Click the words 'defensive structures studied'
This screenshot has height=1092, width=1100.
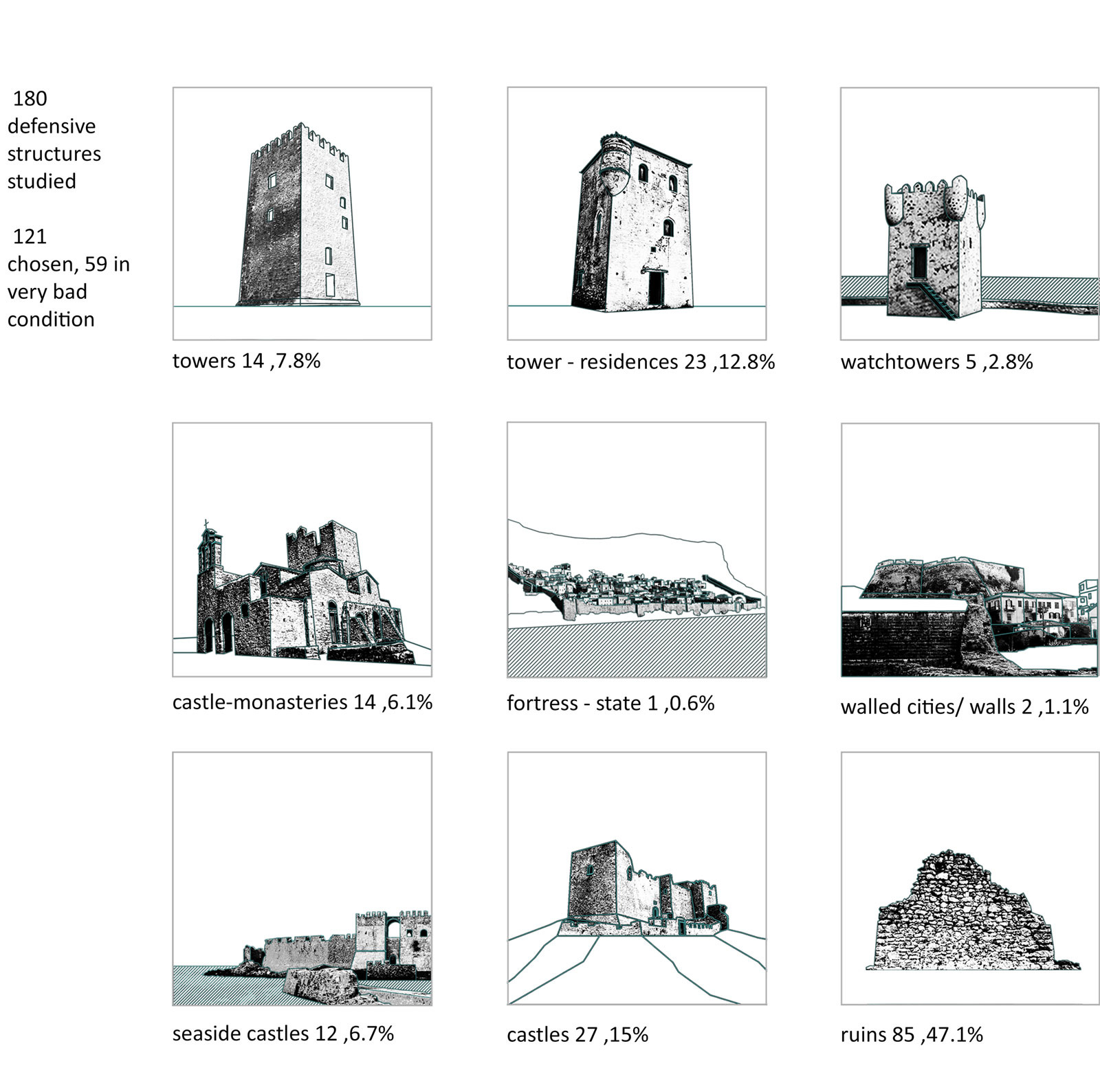(54, 154)
